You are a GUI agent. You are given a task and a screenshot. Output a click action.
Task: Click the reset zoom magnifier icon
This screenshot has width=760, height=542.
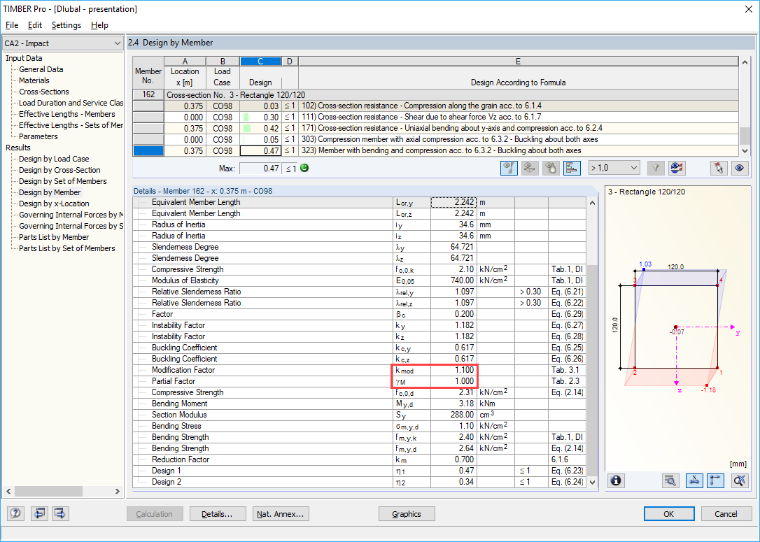739,480
